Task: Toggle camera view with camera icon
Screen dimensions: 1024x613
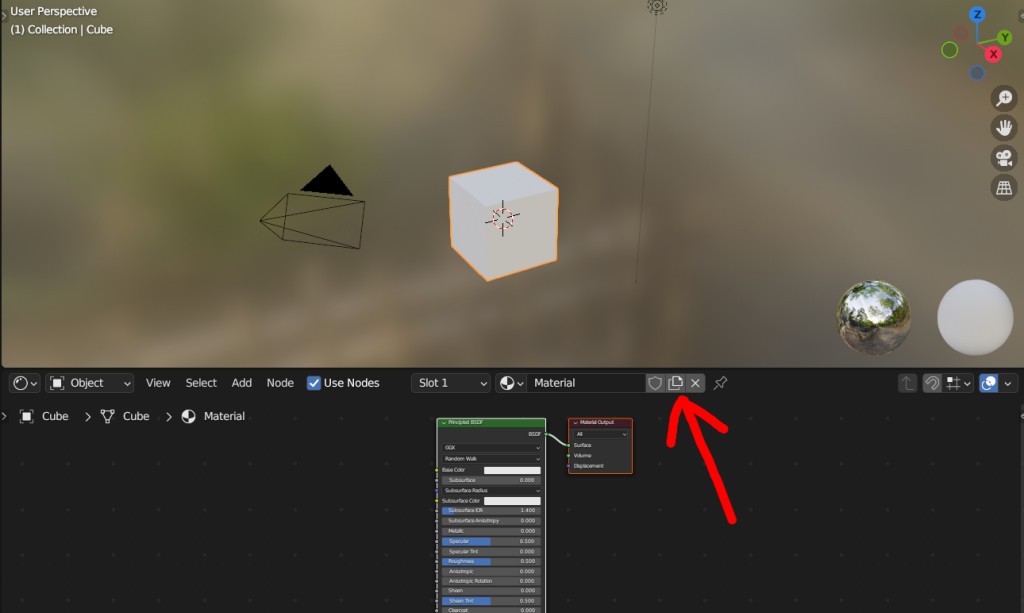Action: pos(1004,158)
